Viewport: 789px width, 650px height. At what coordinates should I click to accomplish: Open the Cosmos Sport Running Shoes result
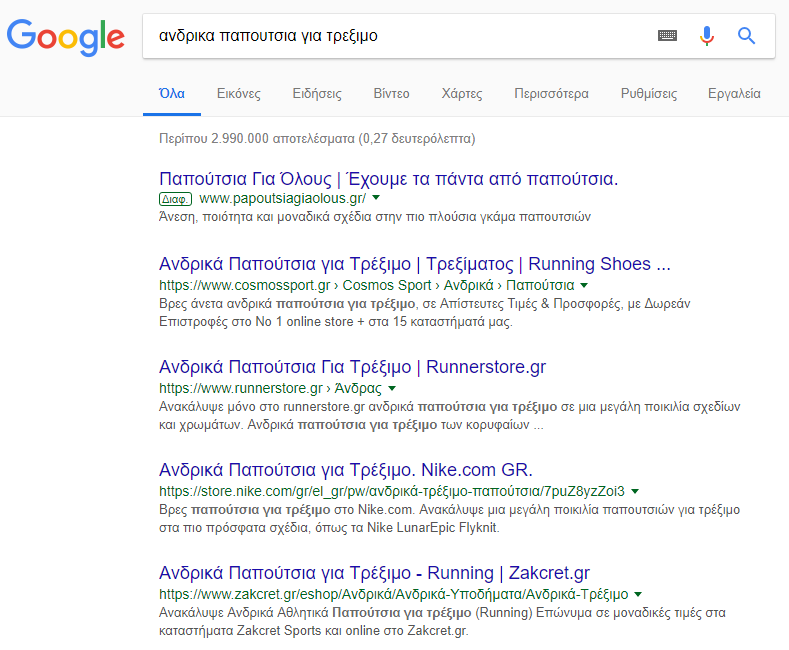tap(415, 264)
